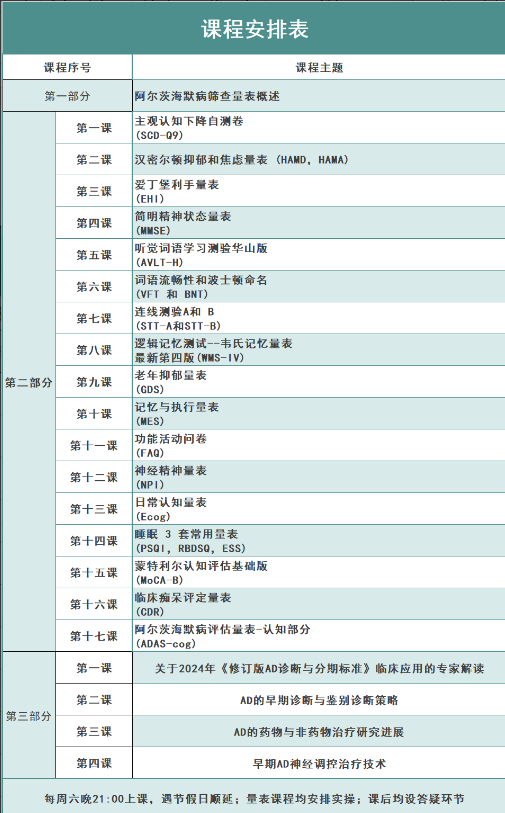Select the 第三部分 merged cell
The image size is (505, 813).
[29, 716]
